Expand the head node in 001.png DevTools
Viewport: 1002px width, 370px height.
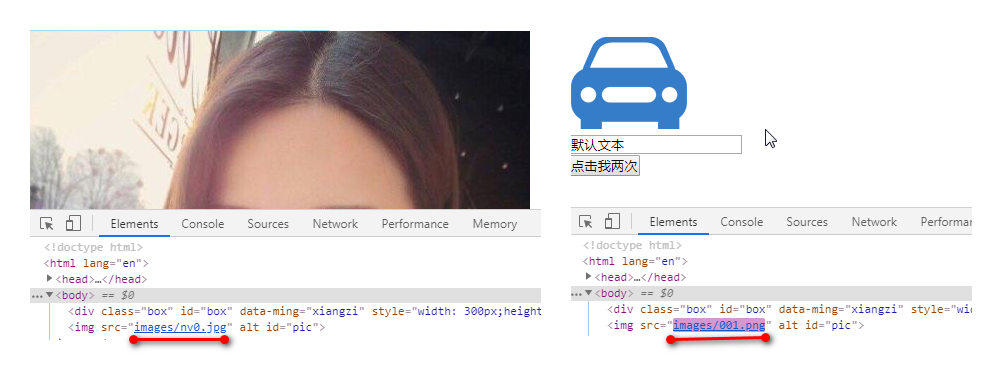point(589,277)
